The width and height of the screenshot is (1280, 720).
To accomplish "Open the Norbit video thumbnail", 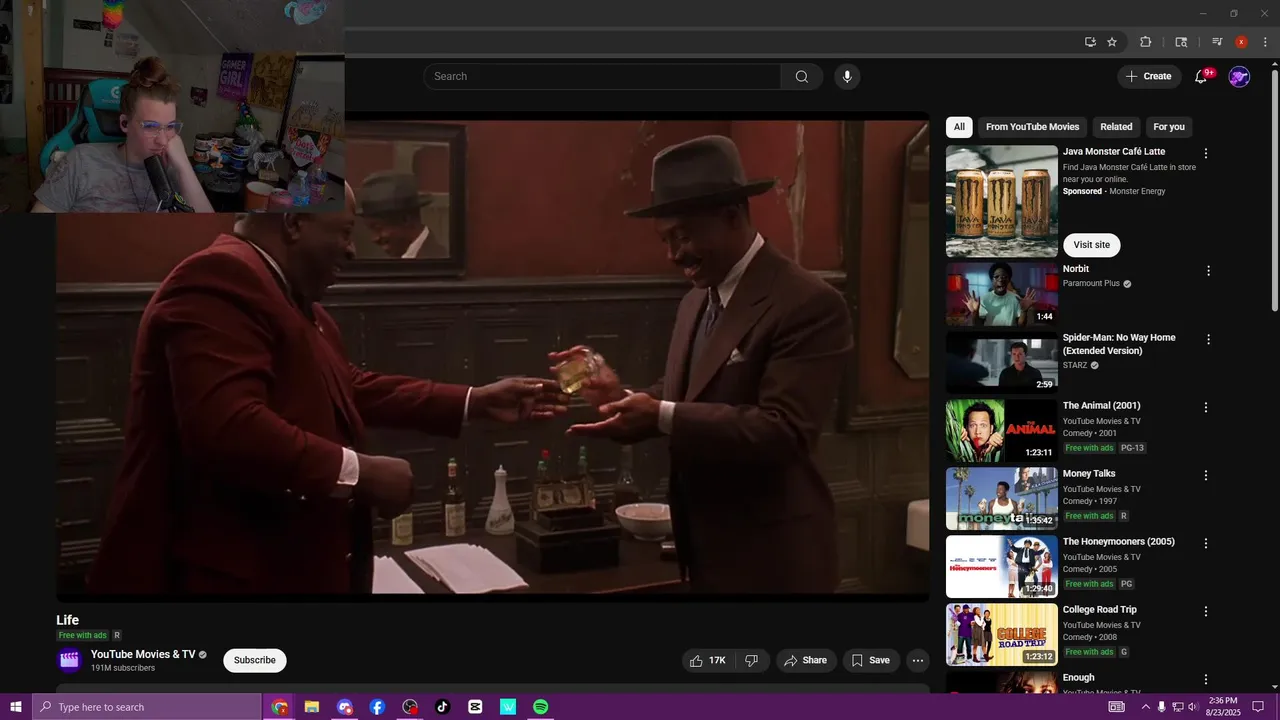I will point(1002,295).
